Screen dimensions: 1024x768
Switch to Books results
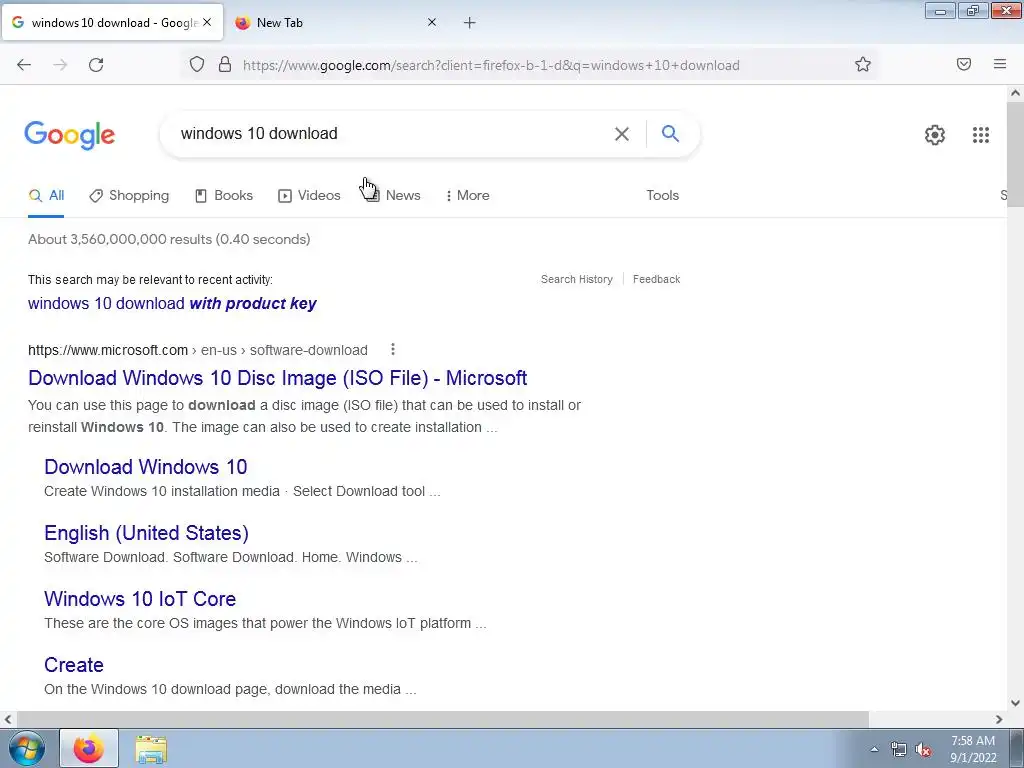pos(224,195)
